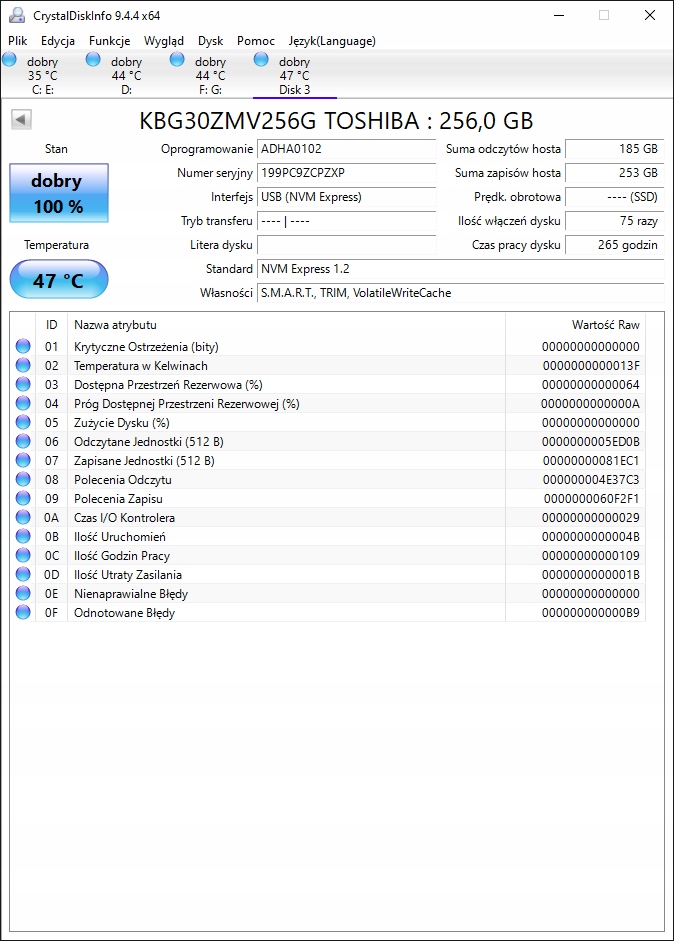Click the blue orb beside Odnotowane Błędy
Image resolution: width=674 pixels, height=941 pixels.
(23, 612)
